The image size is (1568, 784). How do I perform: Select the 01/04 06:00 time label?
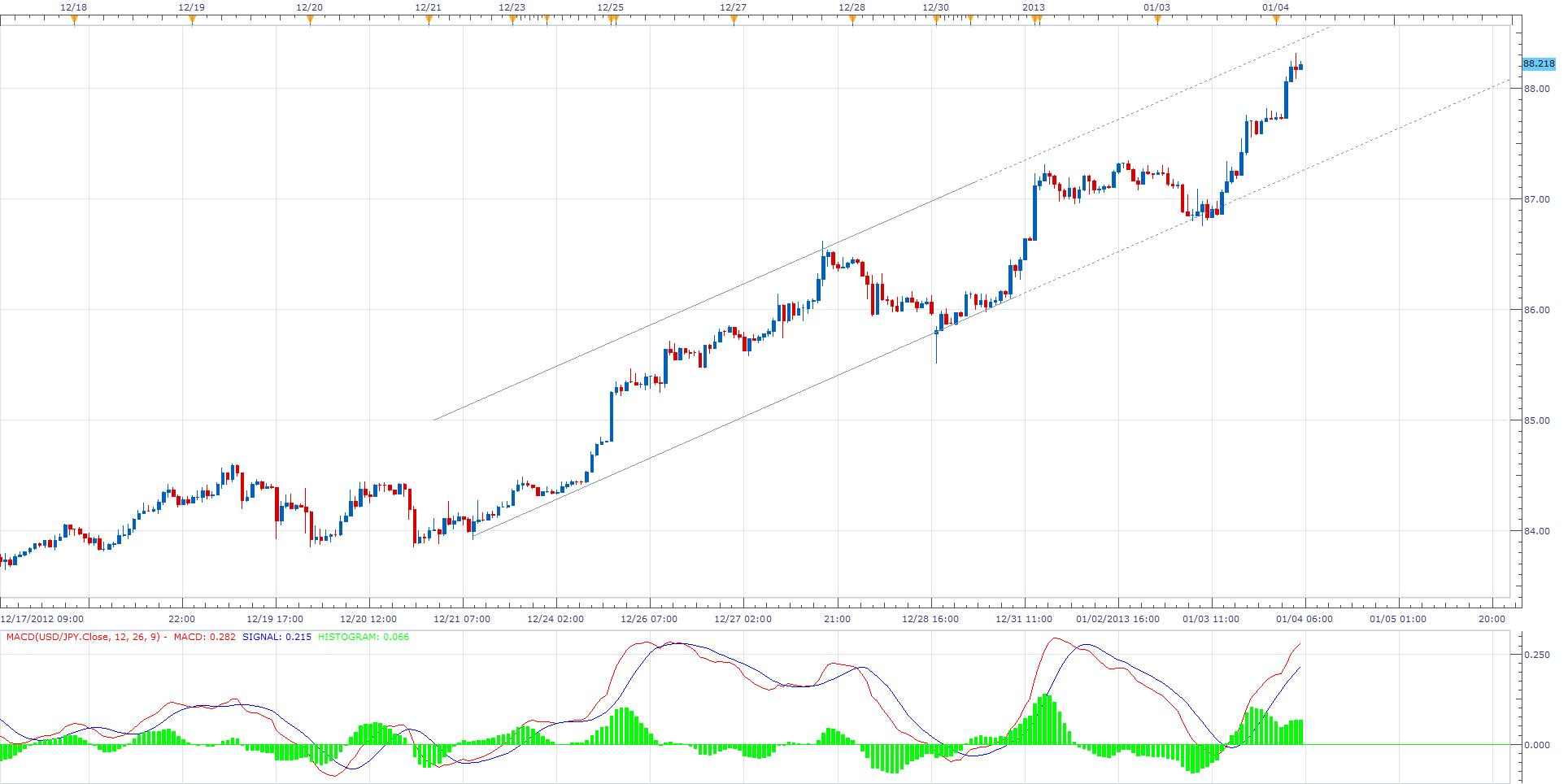tap(1304, 619)
